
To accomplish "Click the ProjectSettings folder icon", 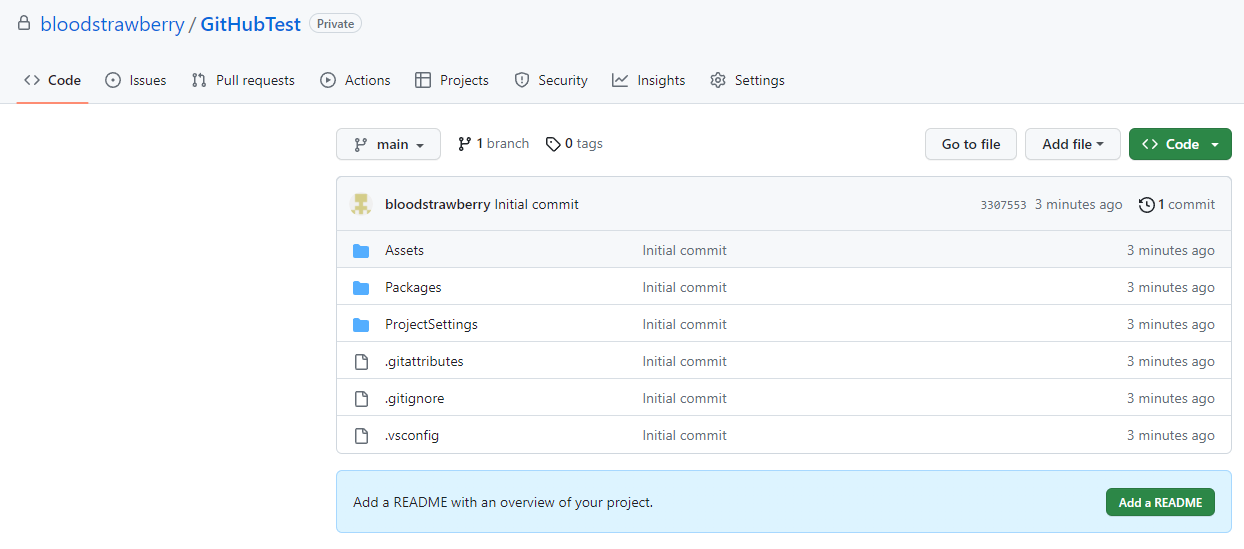I will [361, 324].
